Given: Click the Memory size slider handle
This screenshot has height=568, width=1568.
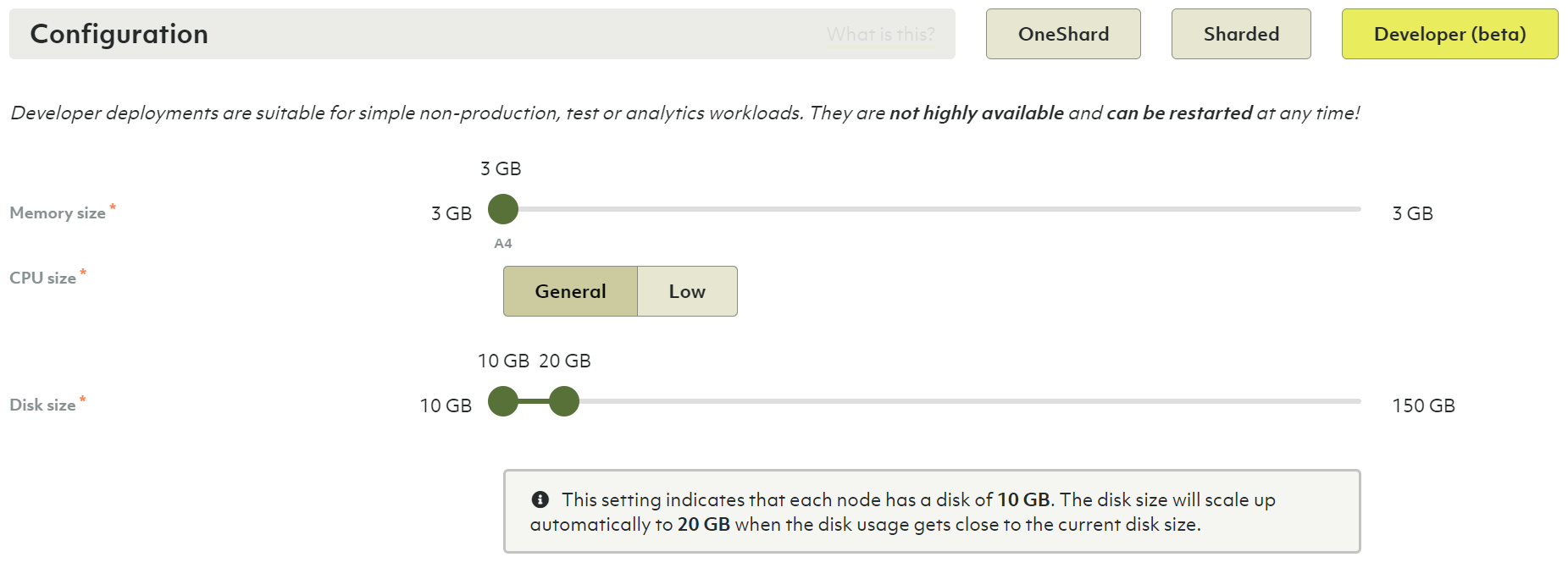Looking at the screenshot, I should click(503, 209).
